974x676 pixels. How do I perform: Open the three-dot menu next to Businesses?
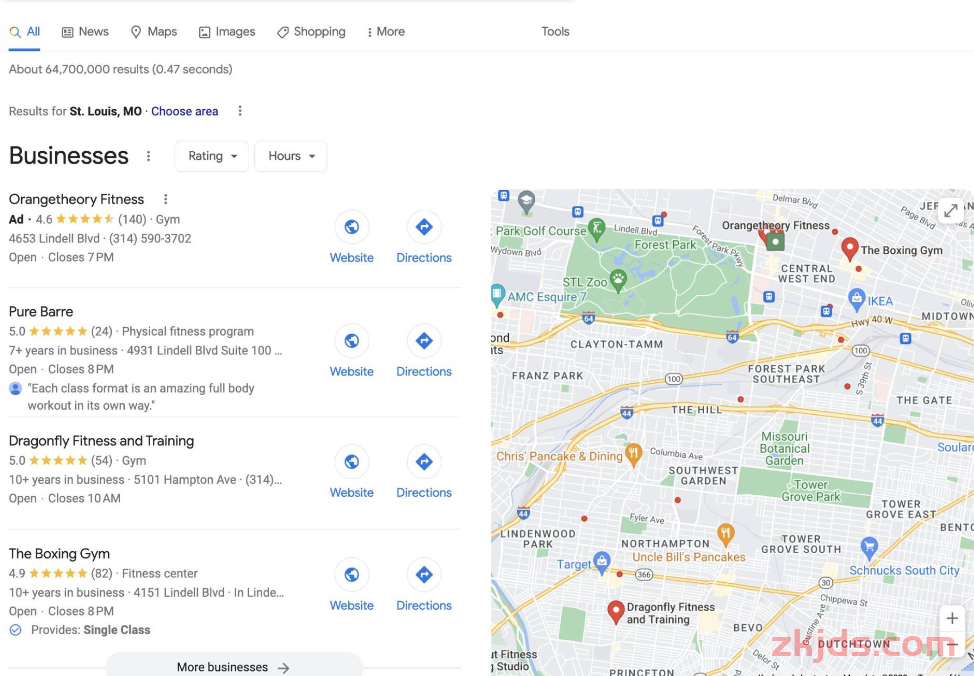pyautogui.click(x=148, y=156)
